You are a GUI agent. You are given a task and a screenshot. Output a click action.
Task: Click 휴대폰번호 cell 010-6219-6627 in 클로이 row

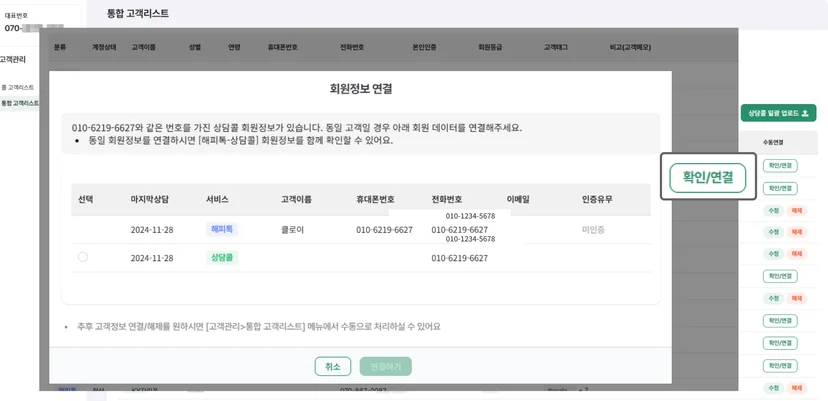(384, 230)
